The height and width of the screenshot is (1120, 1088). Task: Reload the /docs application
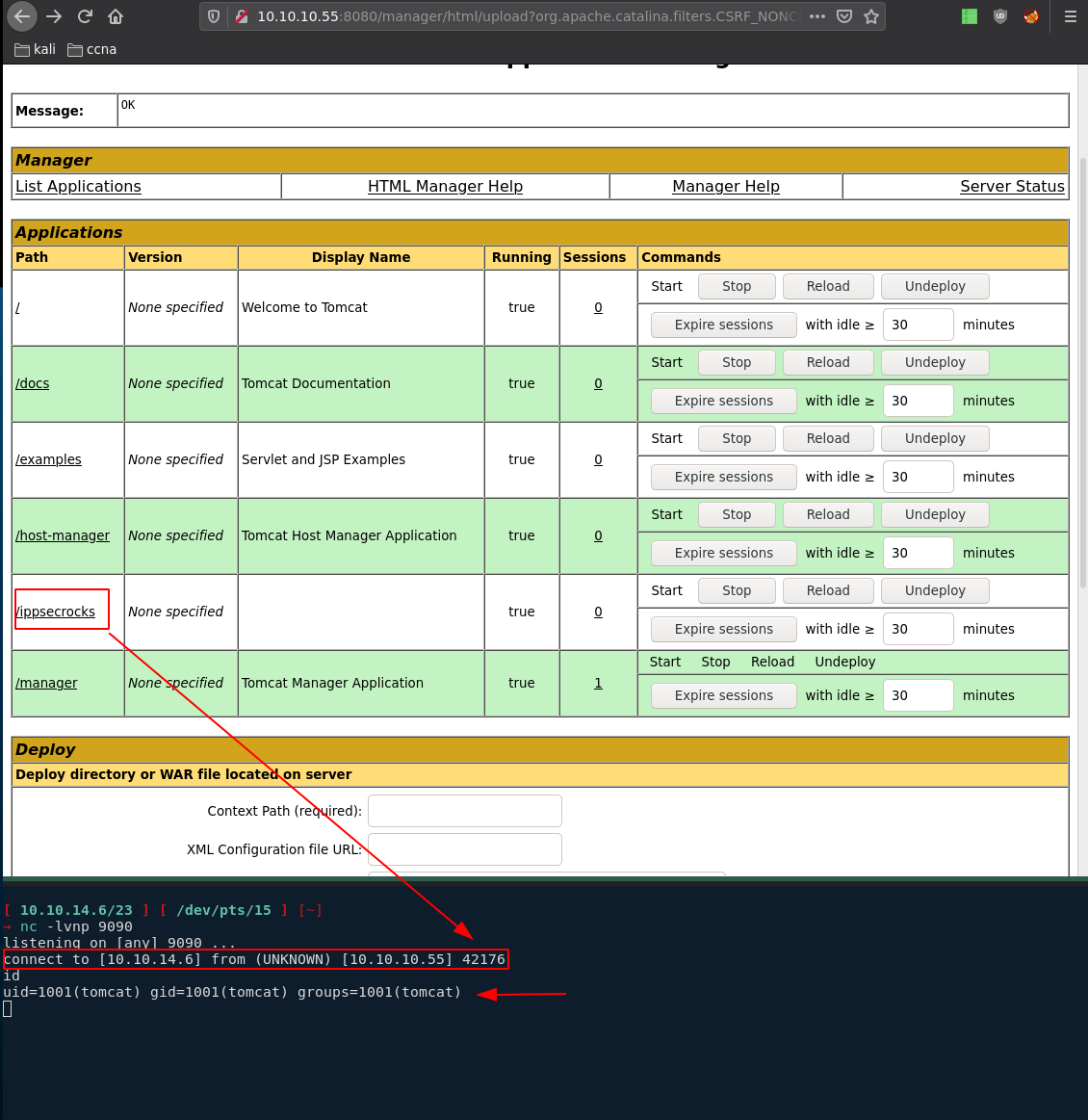pyautogui.click(x=828, y=362)
